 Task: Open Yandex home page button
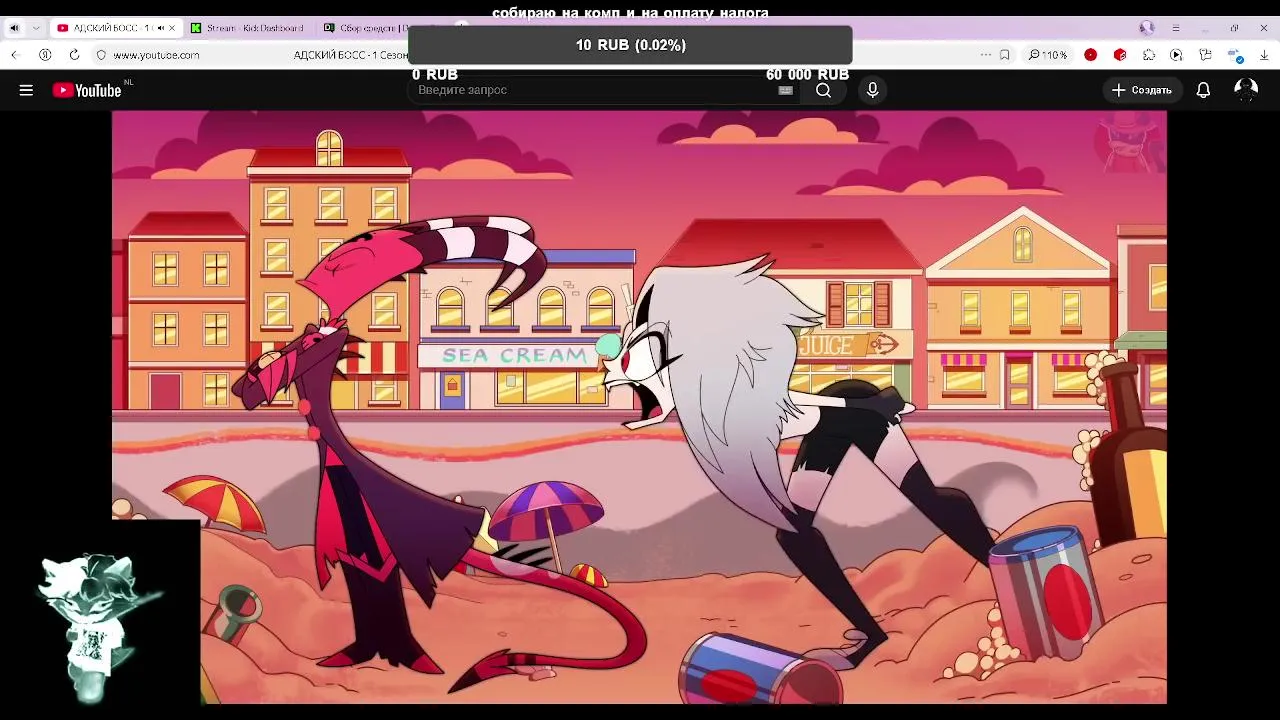(x=45, y=55)
